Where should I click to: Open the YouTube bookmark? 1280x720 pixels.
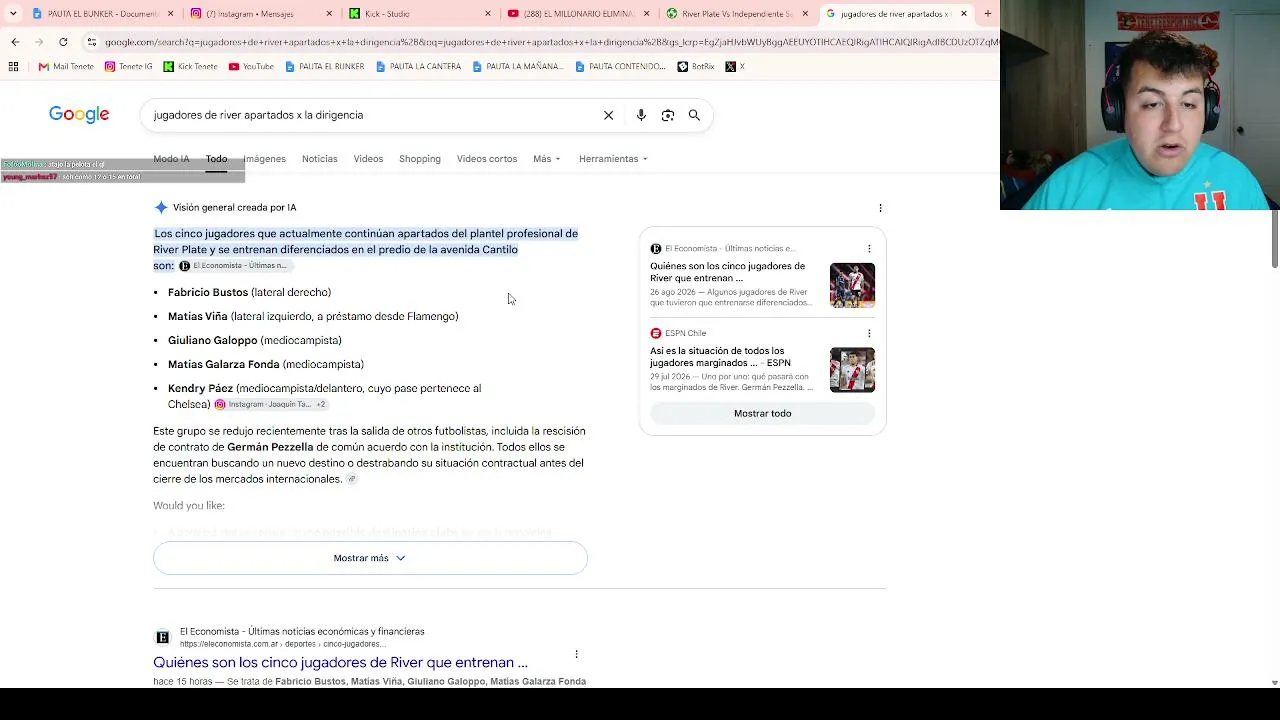[251, 67]
